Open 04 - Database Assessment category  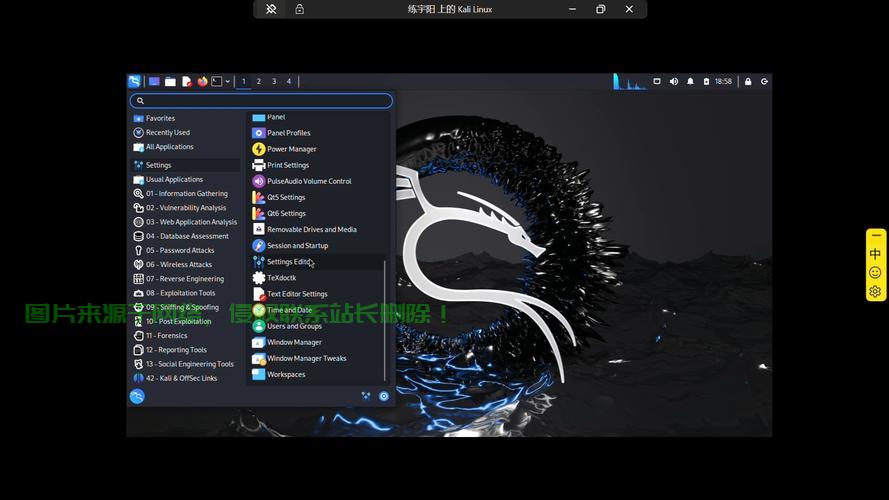point(186,236)
